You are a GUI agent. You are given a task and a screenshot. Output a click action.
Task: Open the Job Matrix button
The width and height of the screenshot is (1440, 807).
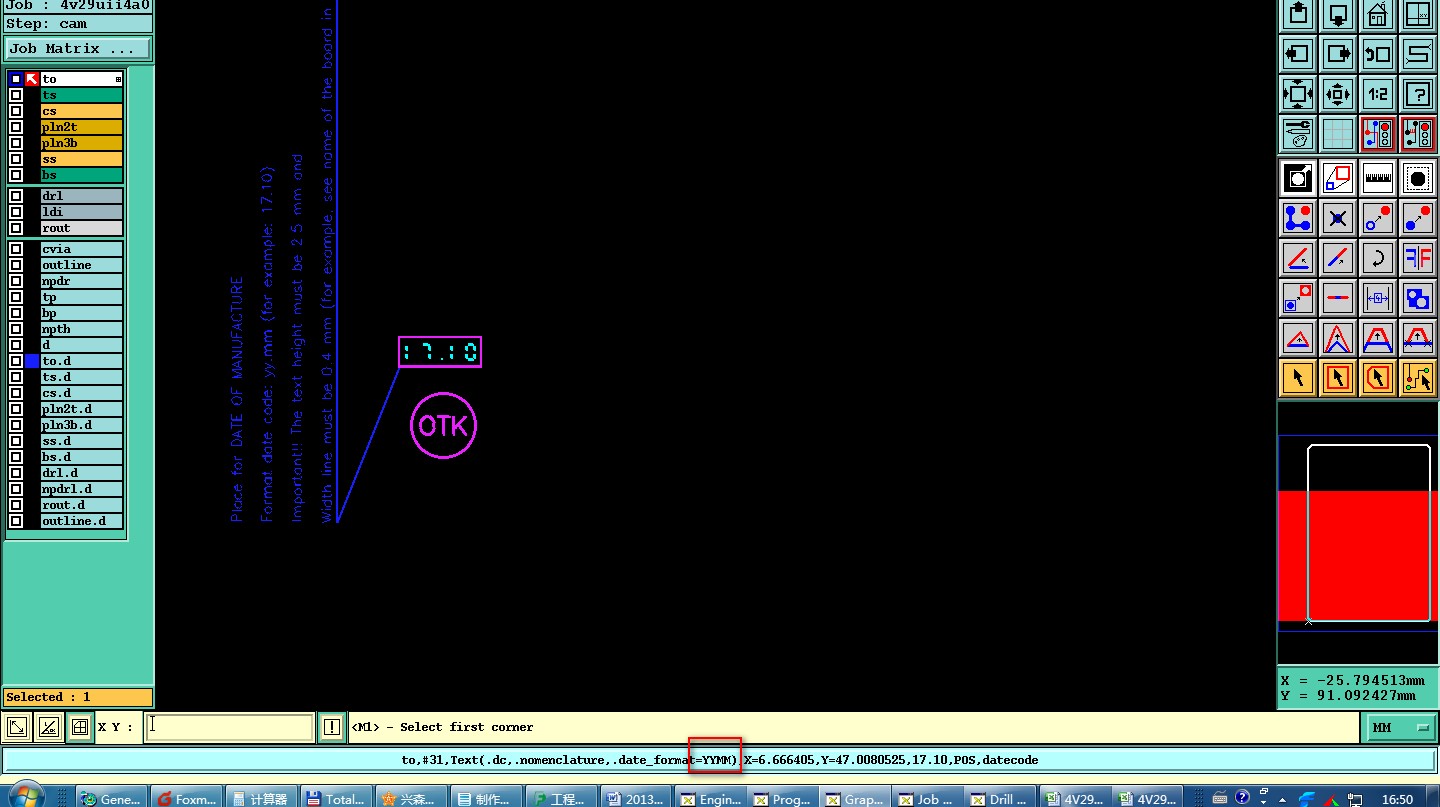pos(78,48)
